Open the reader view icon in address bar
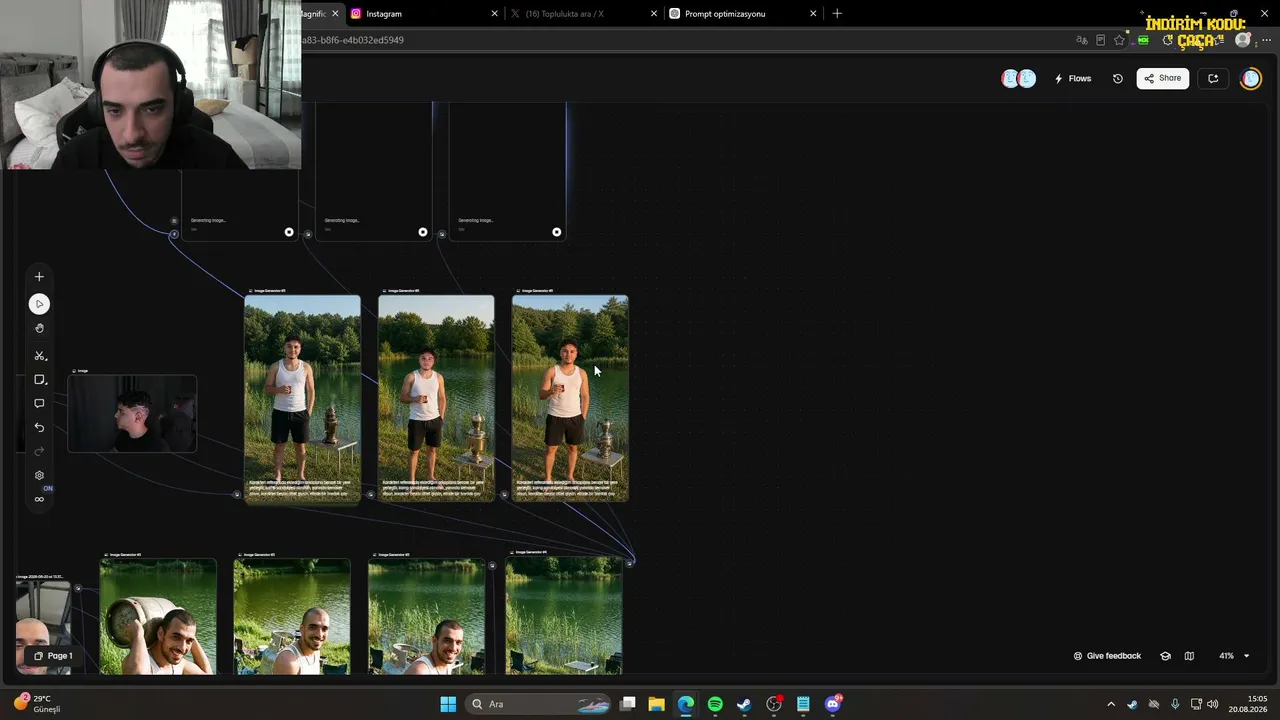This screenshot has width=1280, height=720. 1101,40
